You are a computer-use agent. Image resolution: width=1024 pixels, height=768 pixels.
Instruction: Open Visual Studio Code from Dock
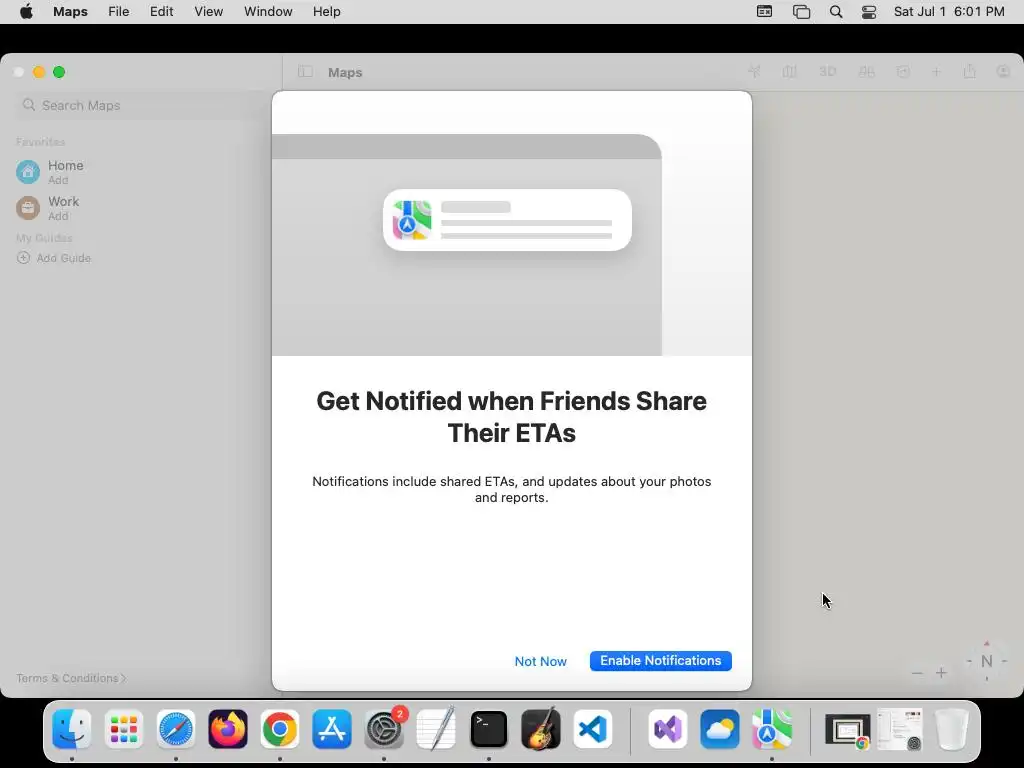(x=593, y=729)
